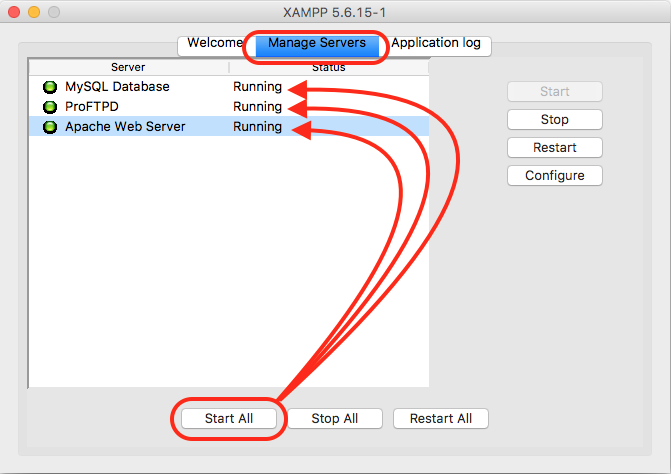The width and height of the screenshot is (671, 474).
Task: Click Stop All to halt all servers
Action: [x=335, y=418]
